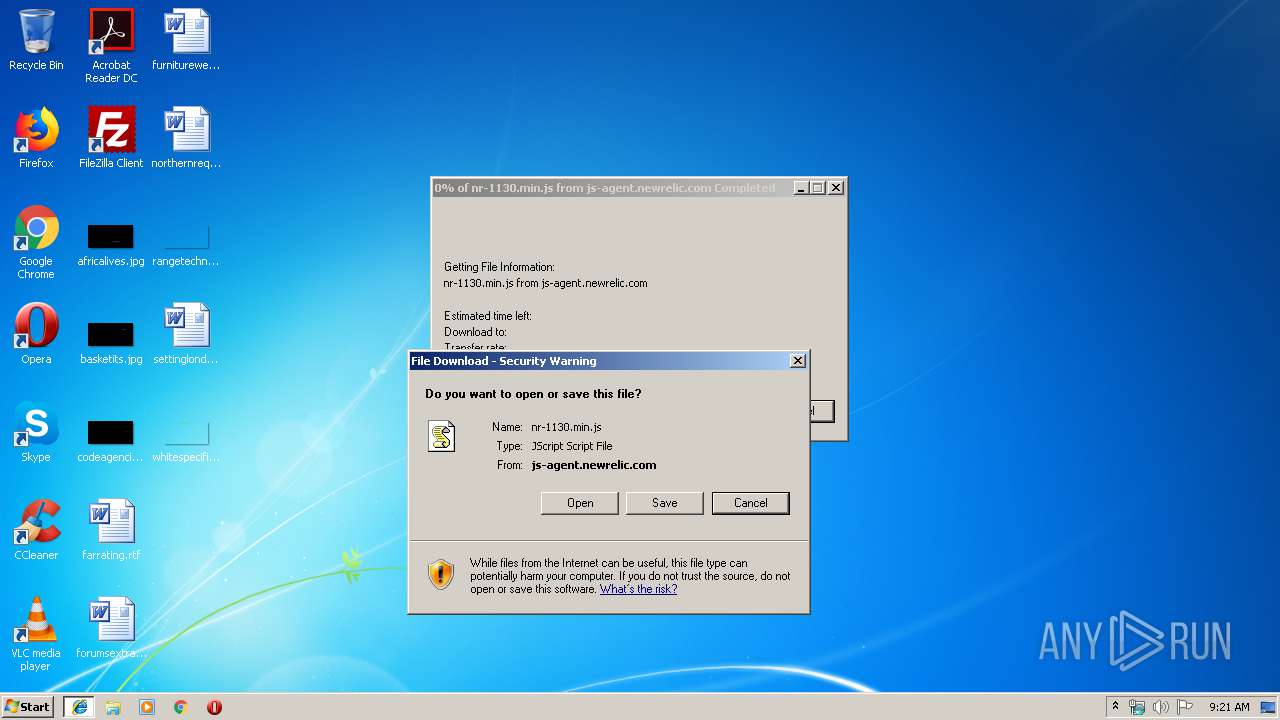Select africalives.jpg image file
The width and height of the screenshot is (1280, 720).
point(111,246)
